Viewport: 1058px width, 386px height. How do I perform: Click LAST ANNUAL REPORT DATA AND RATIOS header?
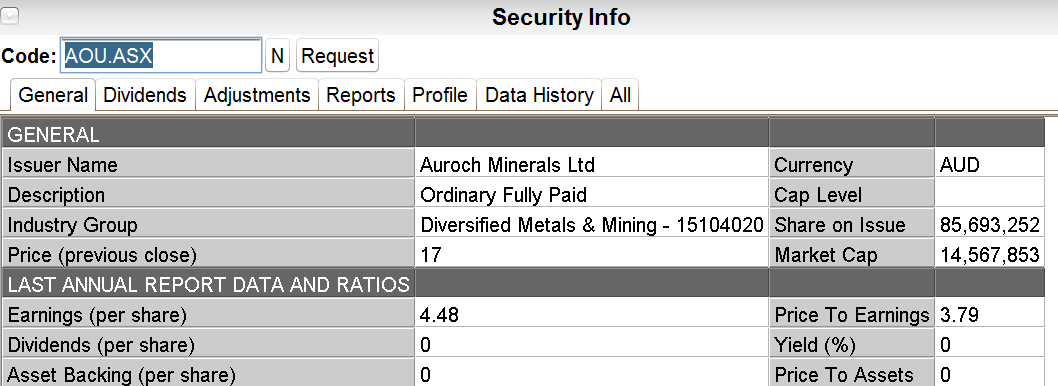click(x=208, y=284)
